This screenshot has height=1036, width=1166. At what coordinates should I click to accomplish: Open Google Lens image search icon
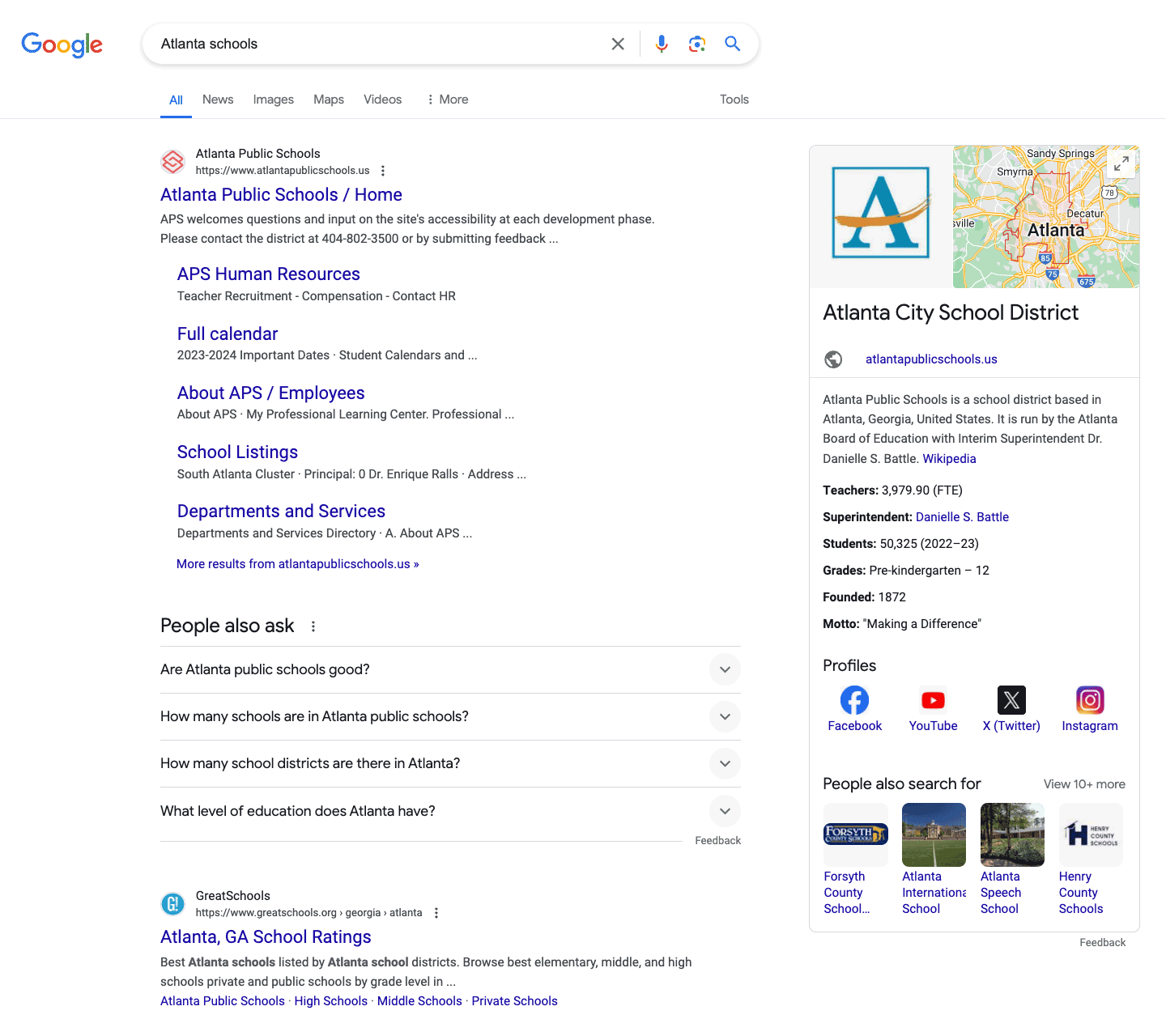pyautogui.click(x=697, y=44)
